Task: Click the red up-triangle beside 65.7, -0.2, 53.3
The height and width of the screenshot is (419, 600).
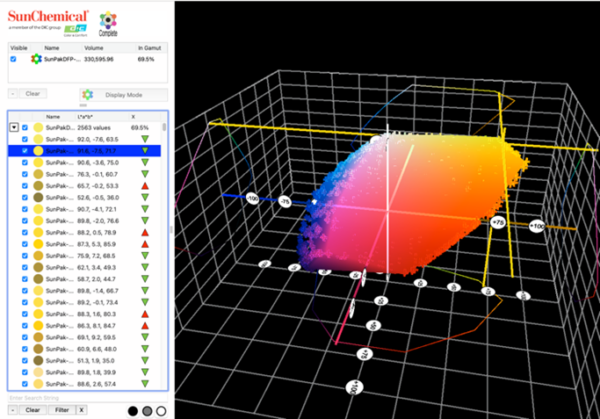Action: tap(147, 186)
